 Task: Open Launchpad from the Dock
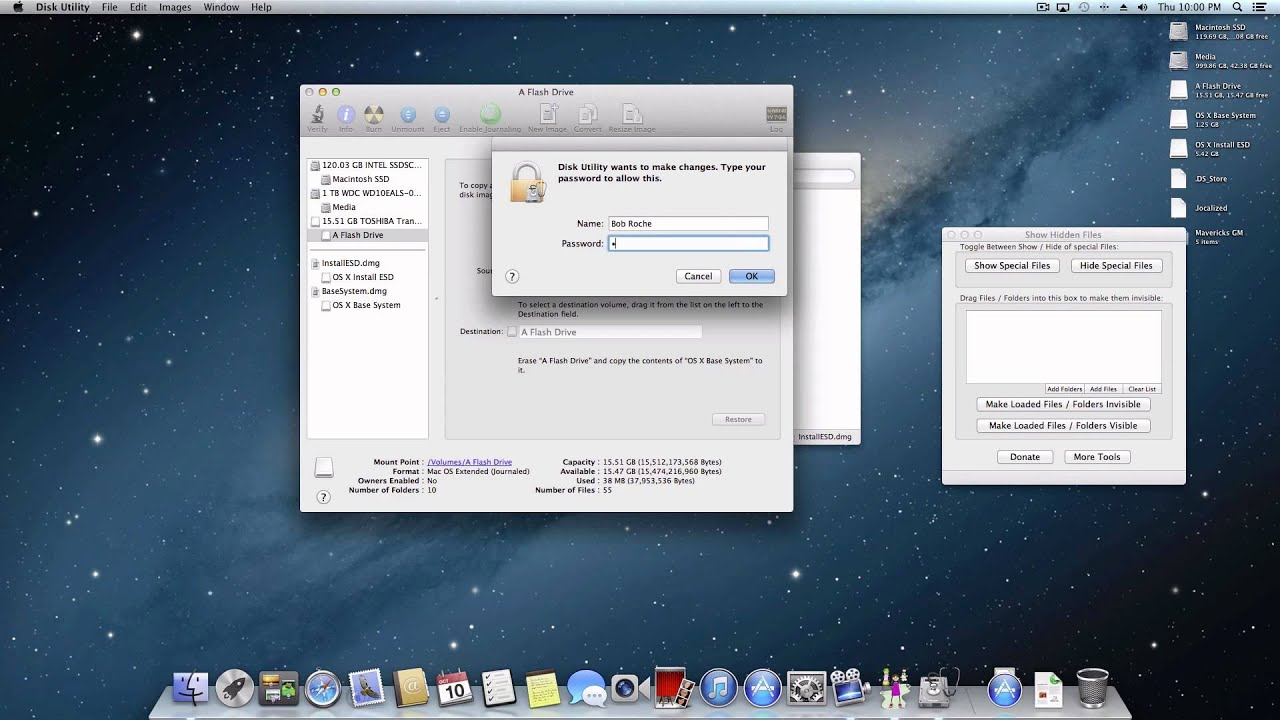(234, 688)
